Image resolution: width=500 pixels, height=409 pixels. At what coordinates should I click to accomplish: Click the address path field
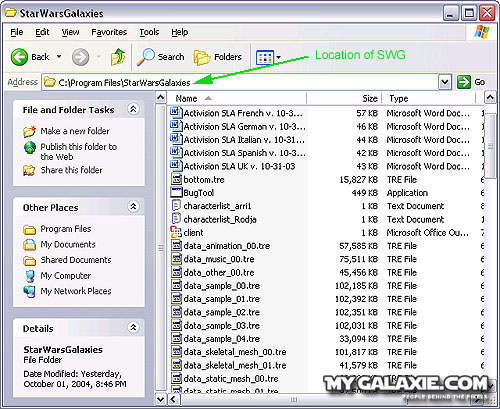[240, 82]
